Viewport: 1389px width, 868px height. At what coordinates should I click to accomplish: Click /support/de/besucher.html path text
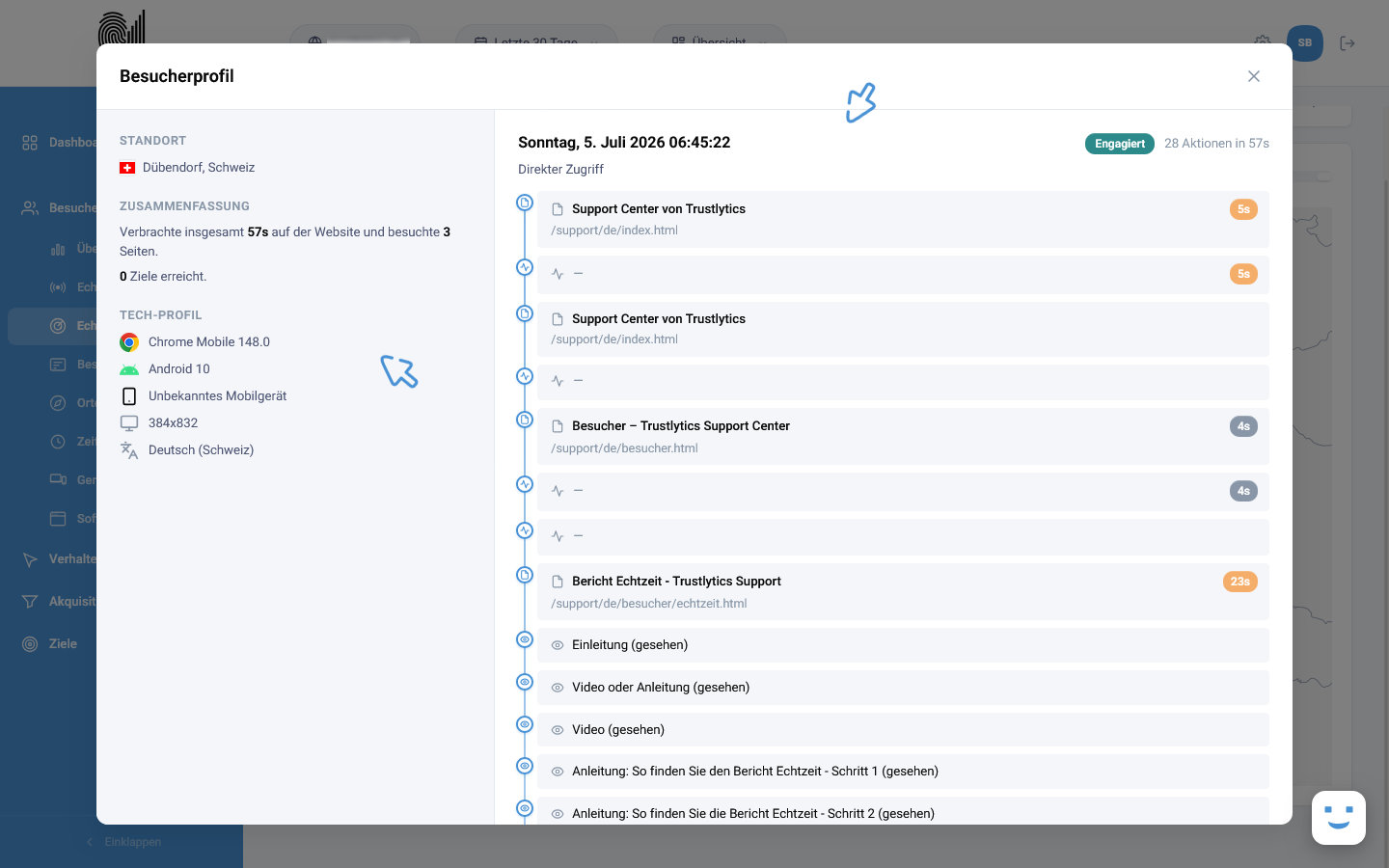[624, 448]
